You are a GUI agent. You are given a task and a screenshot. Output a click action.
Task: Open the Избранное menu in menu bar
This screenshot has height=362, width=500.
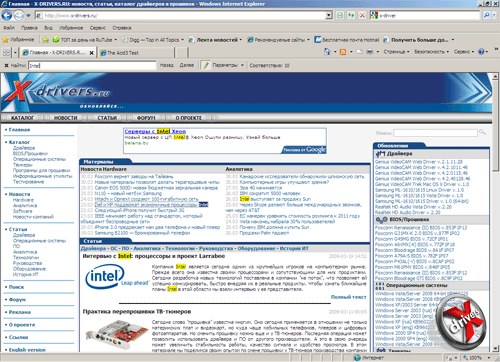click(x=71, y=28)
